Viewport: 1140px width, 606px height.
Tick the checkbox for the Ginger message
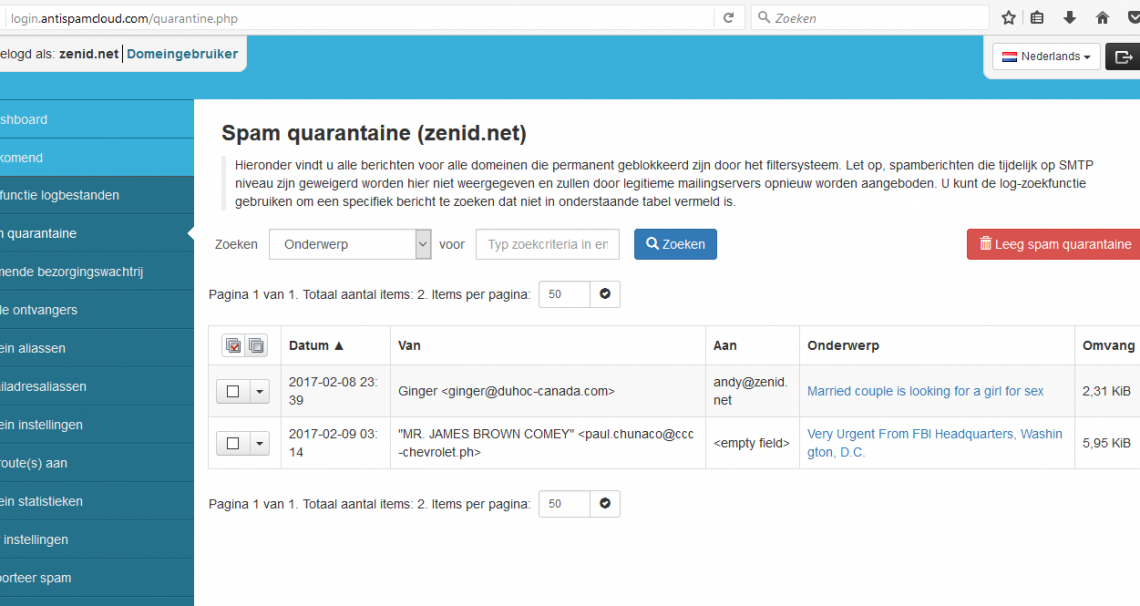pos(233,392)
